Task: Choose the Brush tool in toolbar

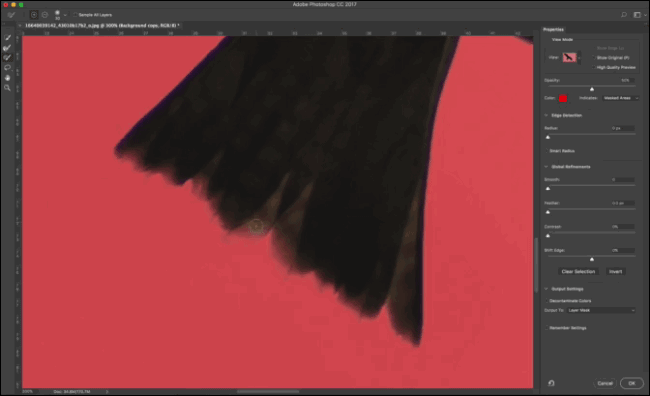Action: point(7,58)
